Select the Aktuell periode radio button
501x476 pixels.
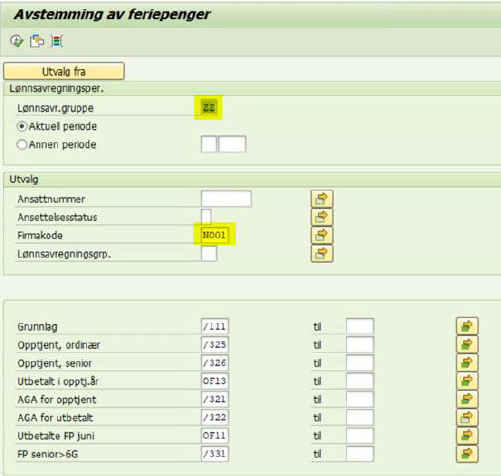22,127
